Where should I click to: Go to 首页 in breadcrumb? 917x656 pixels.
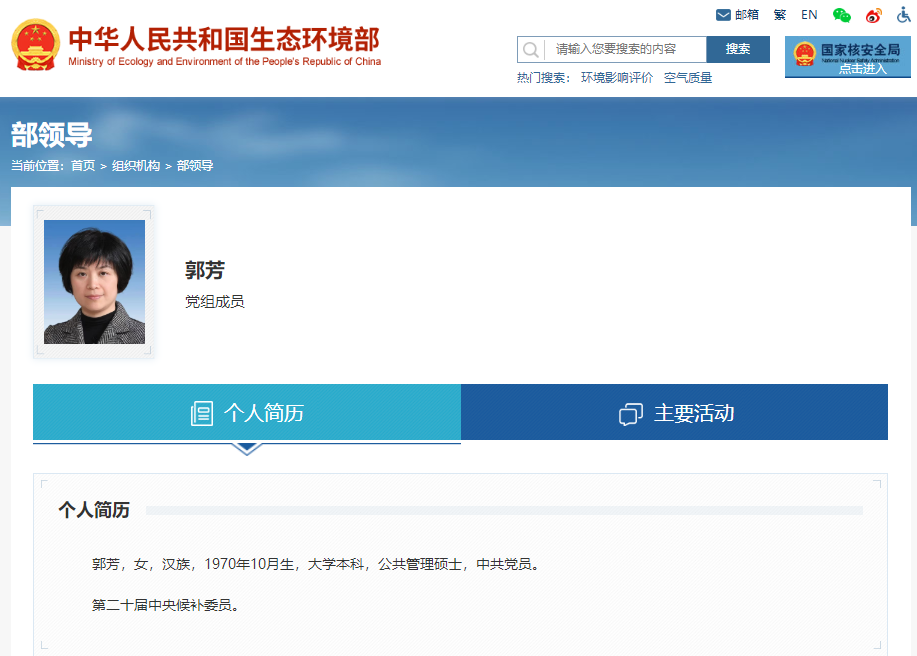click(83, 166)
